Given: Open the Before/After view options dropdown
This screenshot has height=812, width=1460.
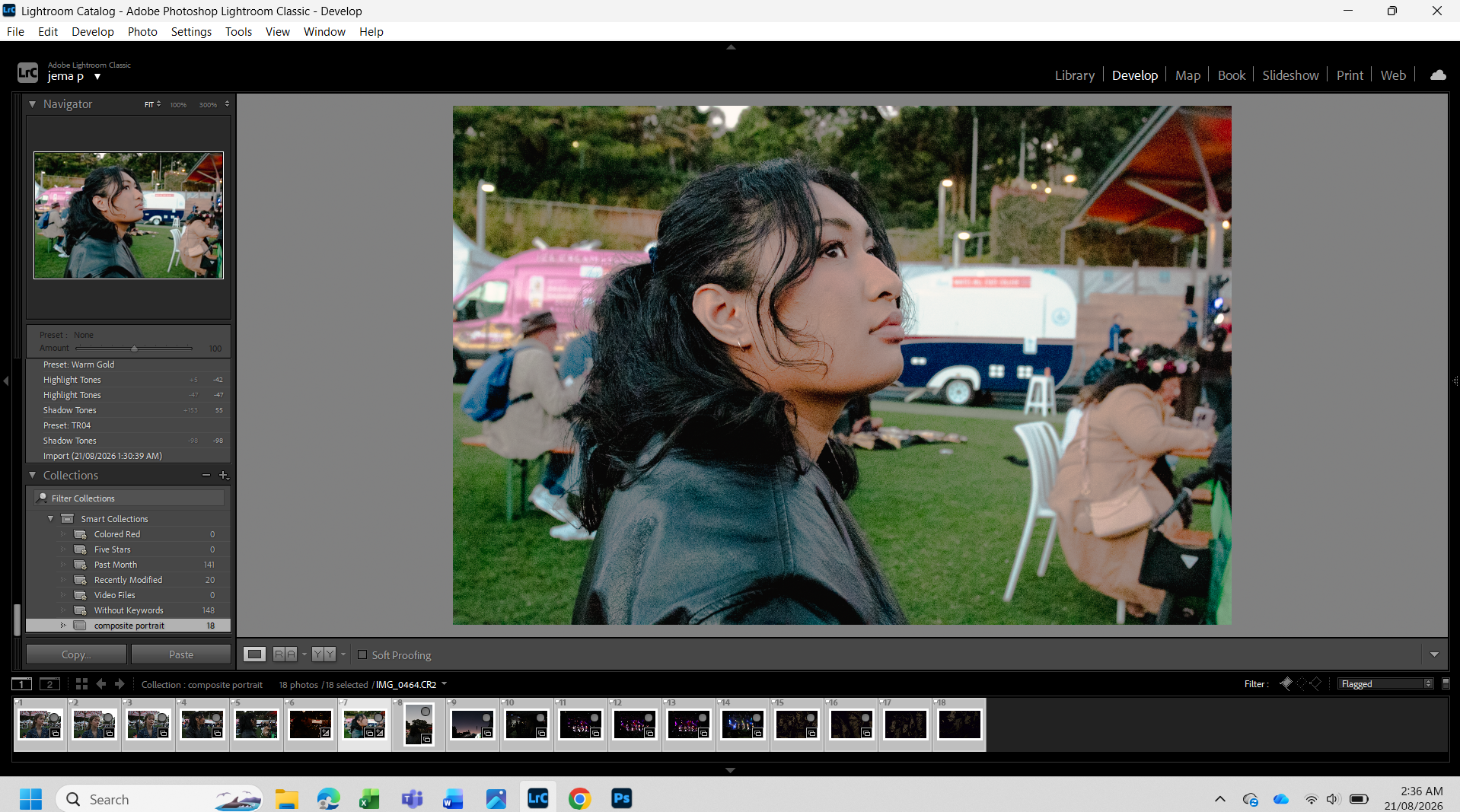Looking at the screenshot, I should pyautogui.click(x=343, y=654).
